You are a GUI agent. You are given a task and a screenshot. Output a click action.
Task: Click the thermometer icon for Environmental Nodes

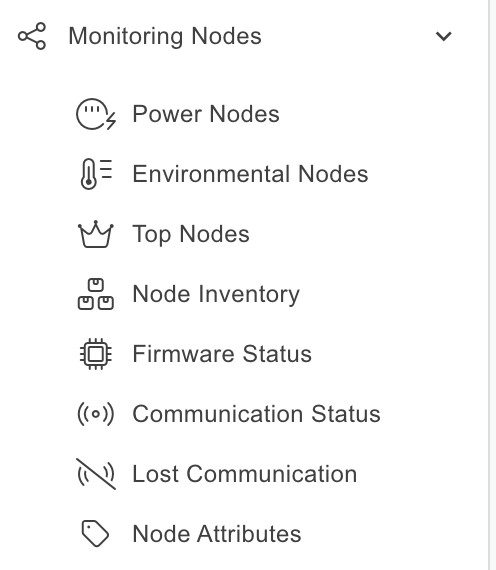pyautogui.click(x=96, y=174)
